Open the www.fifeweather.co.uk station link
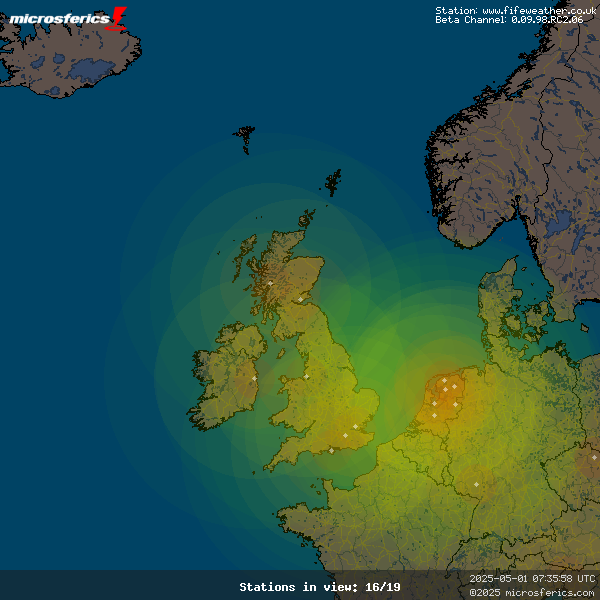 [539, 10]
